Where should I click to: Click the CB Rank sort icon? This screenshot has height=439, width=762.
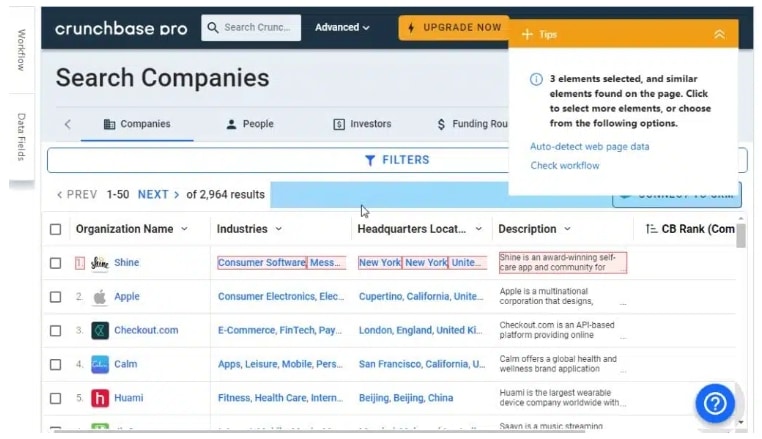coord(651,229)
